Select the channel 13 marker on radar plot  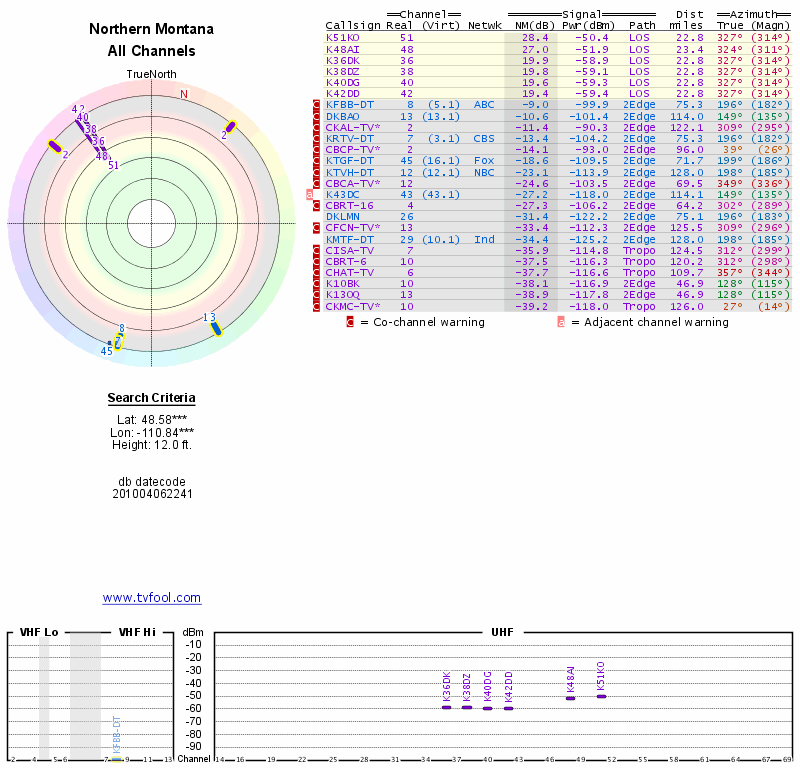pyautogui.click(x=215, y=330)
